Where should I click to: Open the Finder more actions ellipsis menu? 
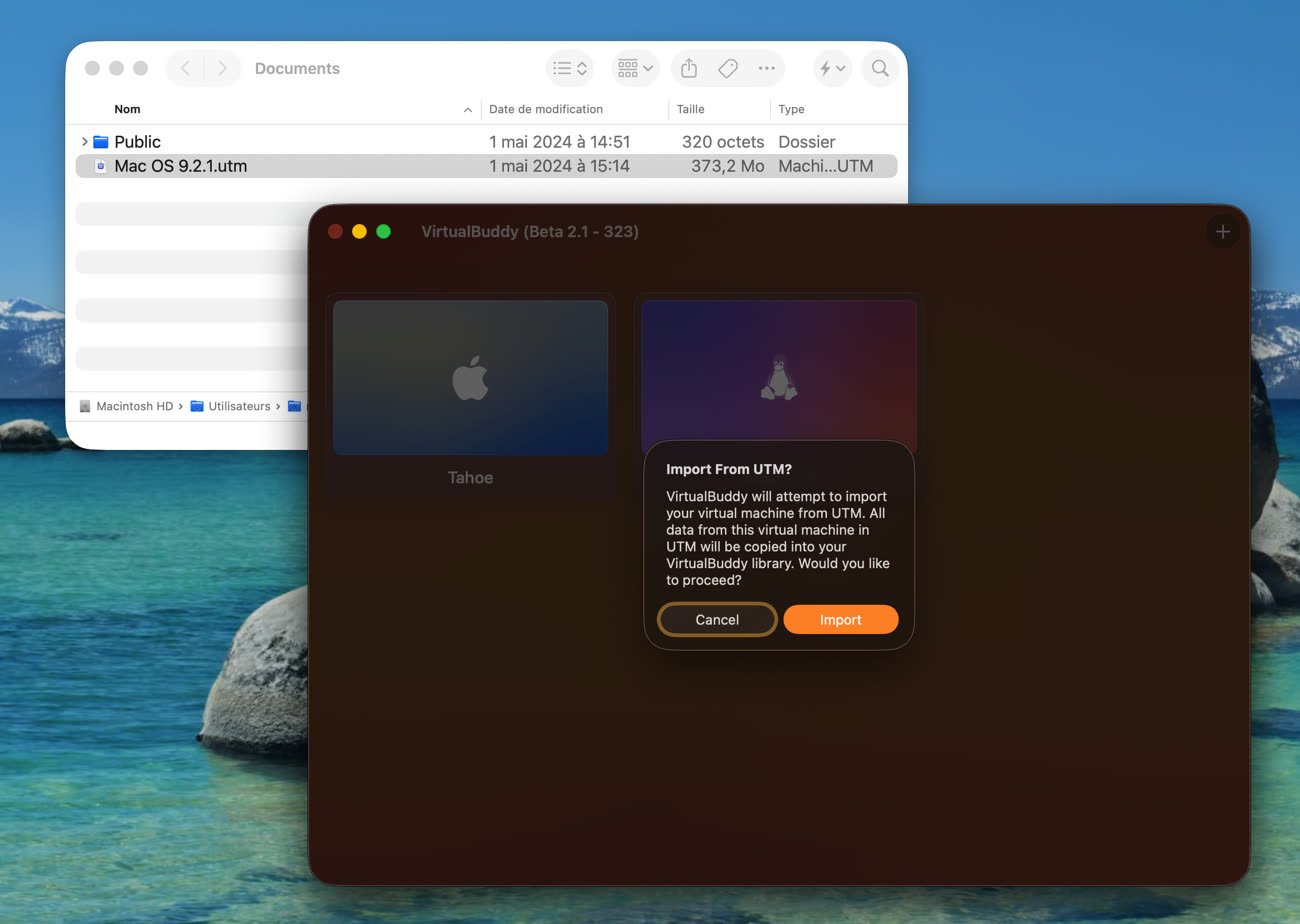[x=767, y=68]
